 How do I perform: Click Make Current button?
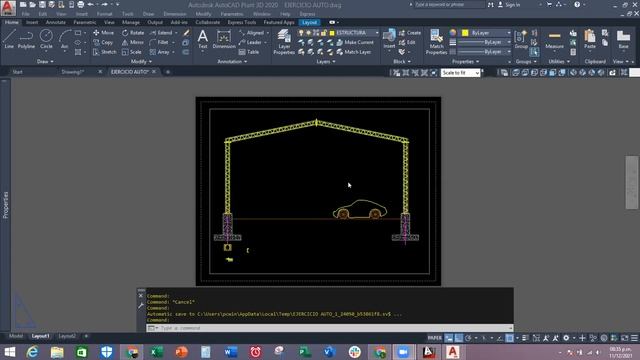[355, 42]
